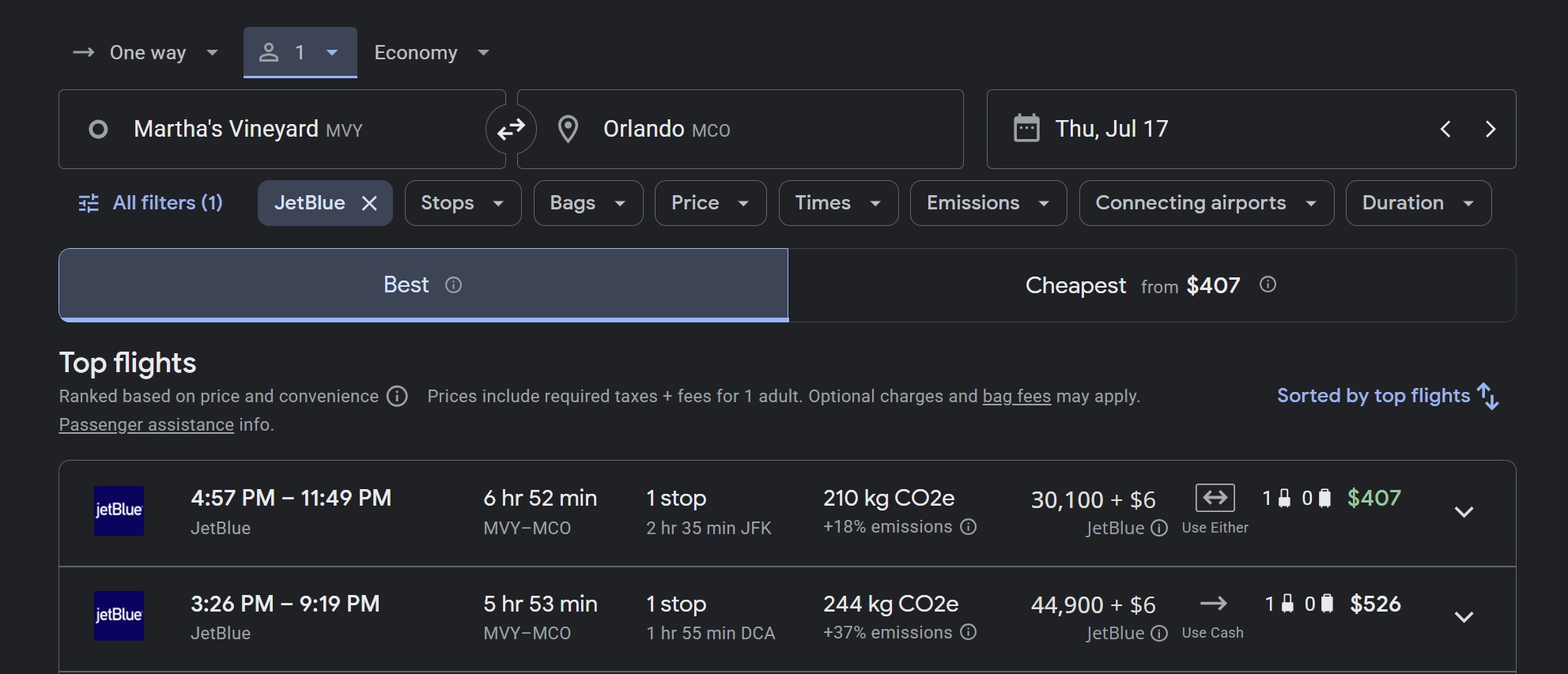Click the $526 price
The image size is (1568, 674).
tap(1376, 604)
